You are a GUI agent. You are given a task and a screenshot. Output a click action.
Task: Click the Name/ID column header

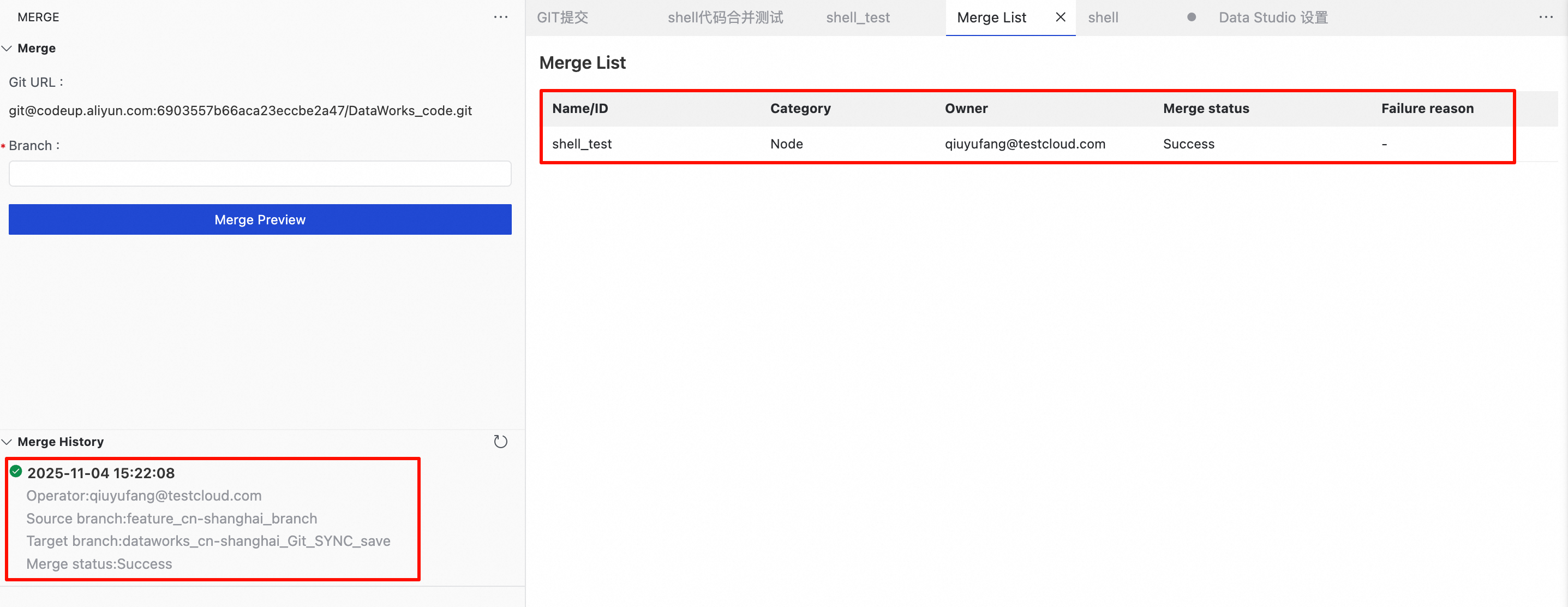pyautogui.click(x=579, y=109)
